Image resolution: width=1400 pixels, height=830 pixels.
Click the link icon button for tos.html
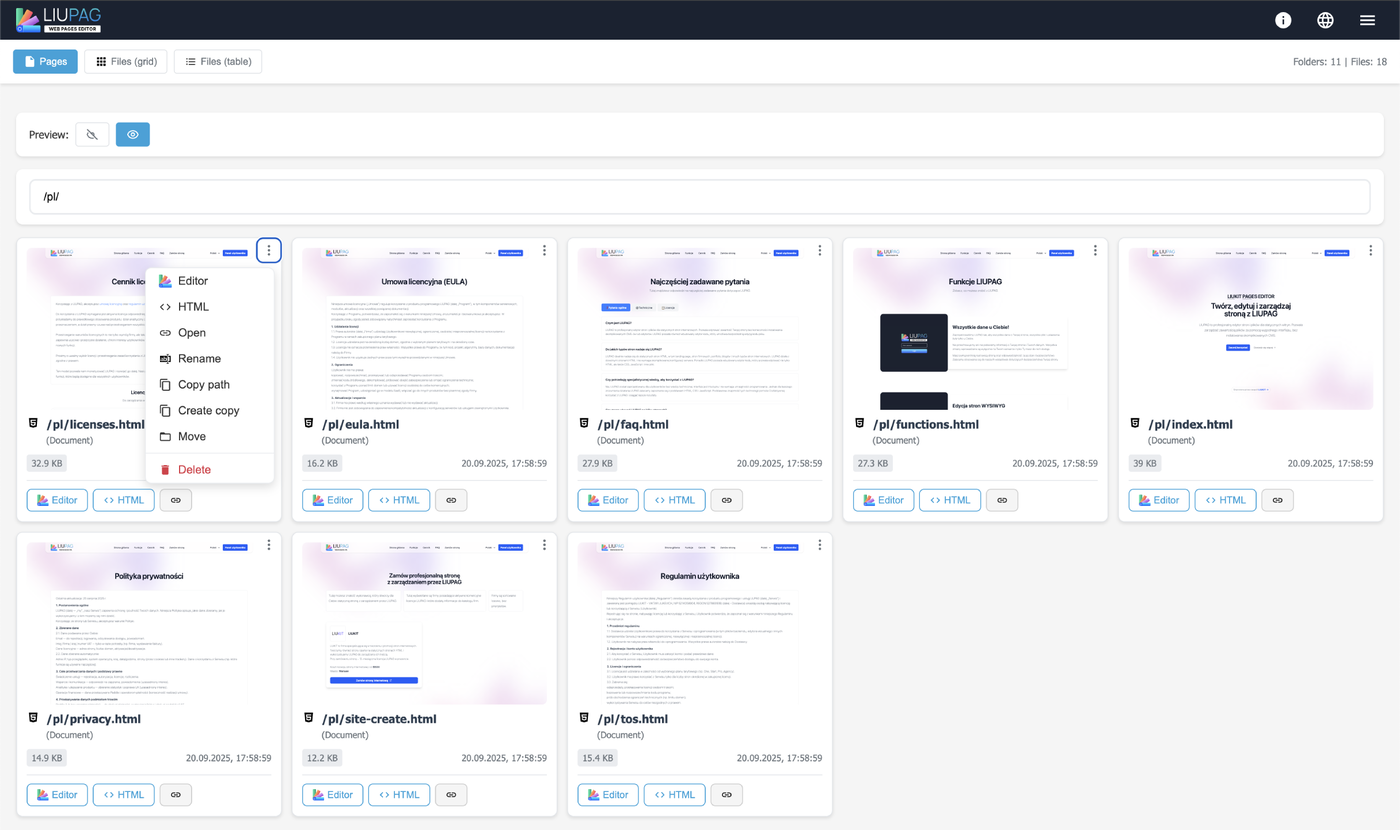(726, 795)
